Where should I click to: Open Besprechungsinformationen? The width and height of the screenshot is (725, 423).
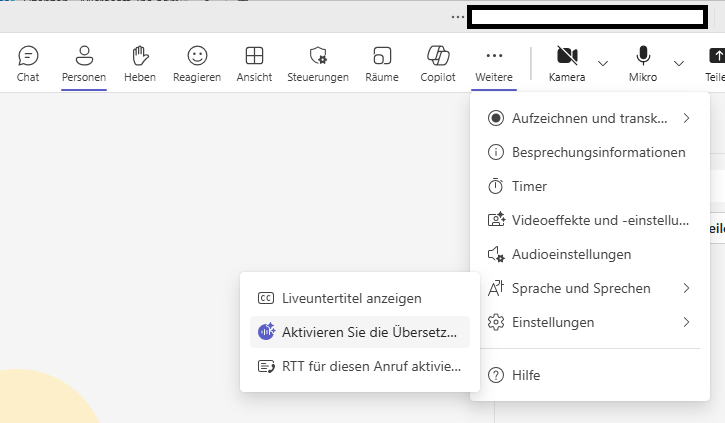(x=590, y=152)
